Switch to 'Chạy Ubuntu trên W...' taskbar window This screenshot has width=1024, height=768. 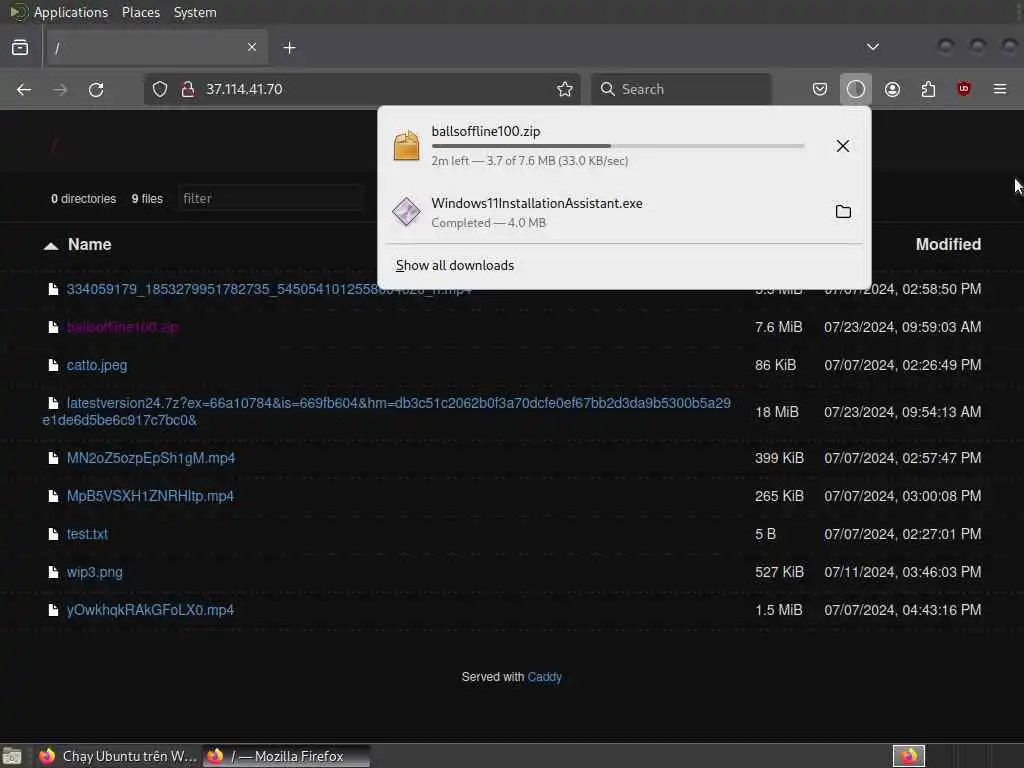coord(118,756)
